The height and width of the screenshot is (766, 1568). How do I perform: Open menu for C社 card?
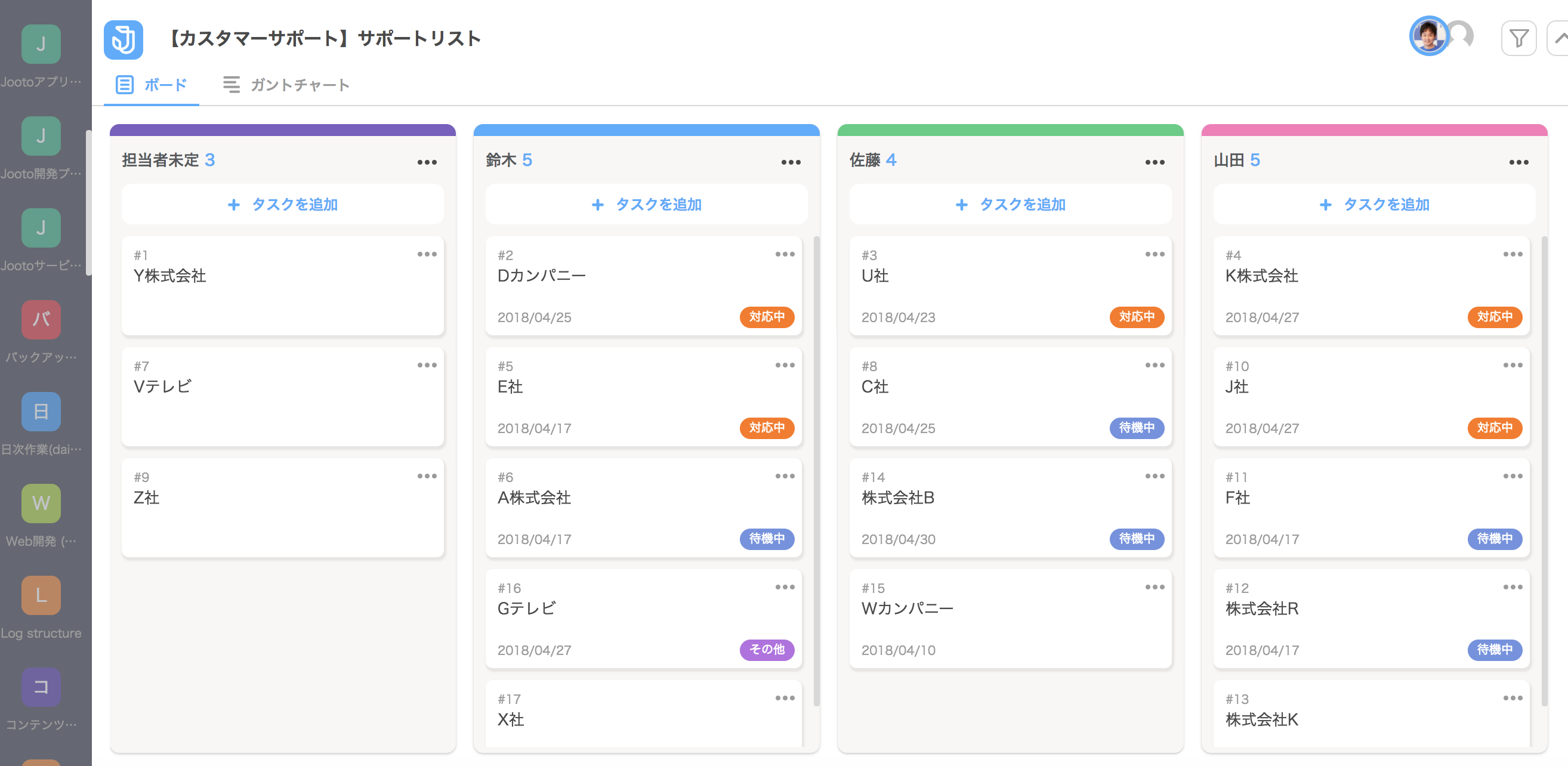(x=1155, y=365)
